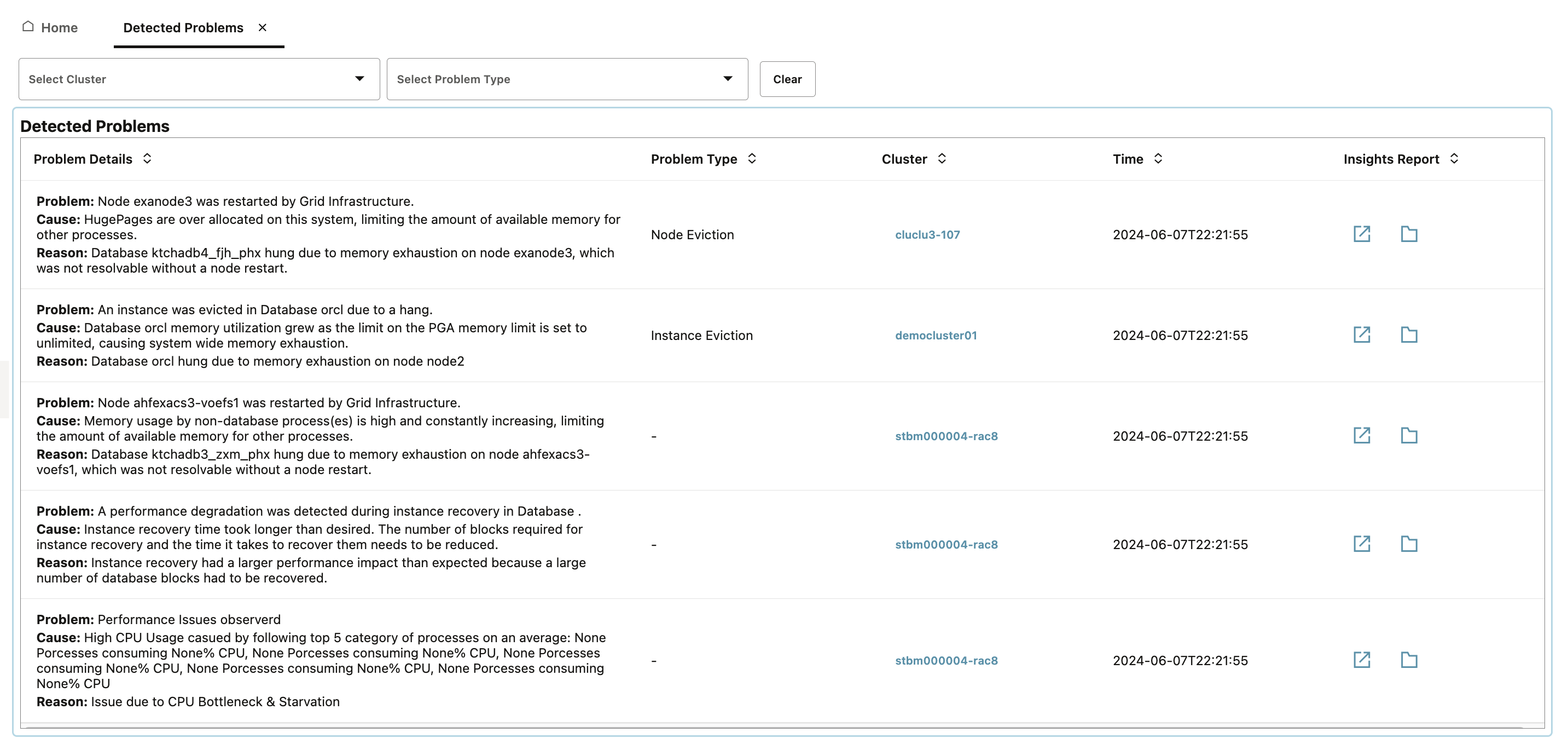The image size is (1568, 750).
Task: Open the democluster01 cluster link
Action: [x=936, y=335]
